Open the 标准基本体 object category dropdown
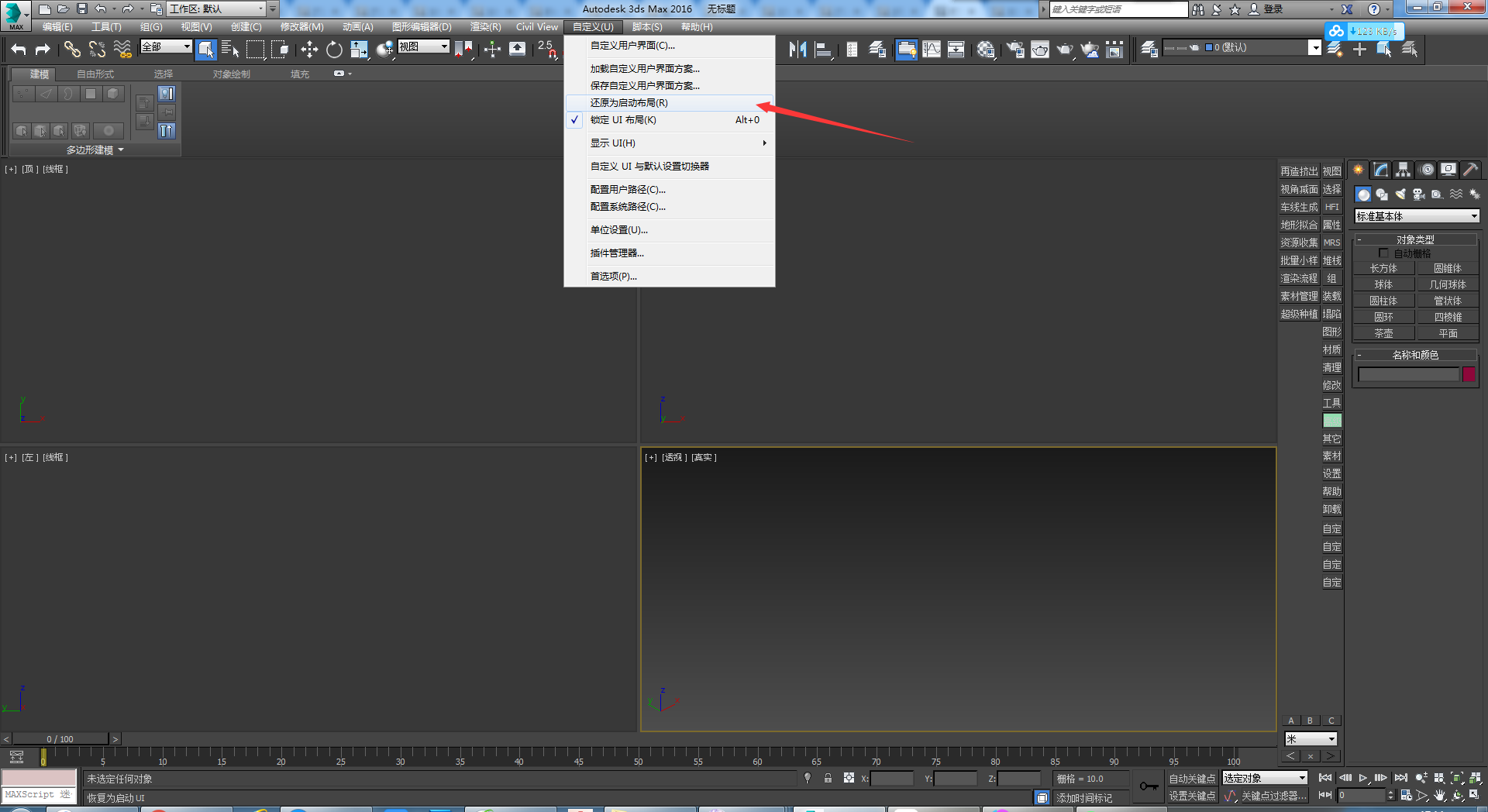This screenshot has height=812, width=1488. (x=1417, y=216)
